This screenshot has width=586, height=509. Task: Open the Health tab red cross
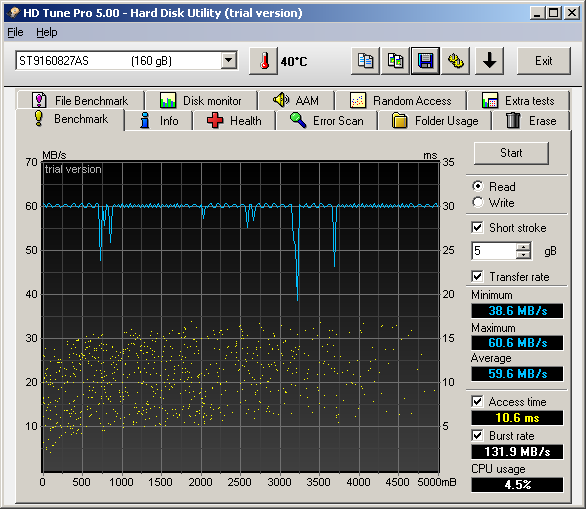(x=234, y=121)
